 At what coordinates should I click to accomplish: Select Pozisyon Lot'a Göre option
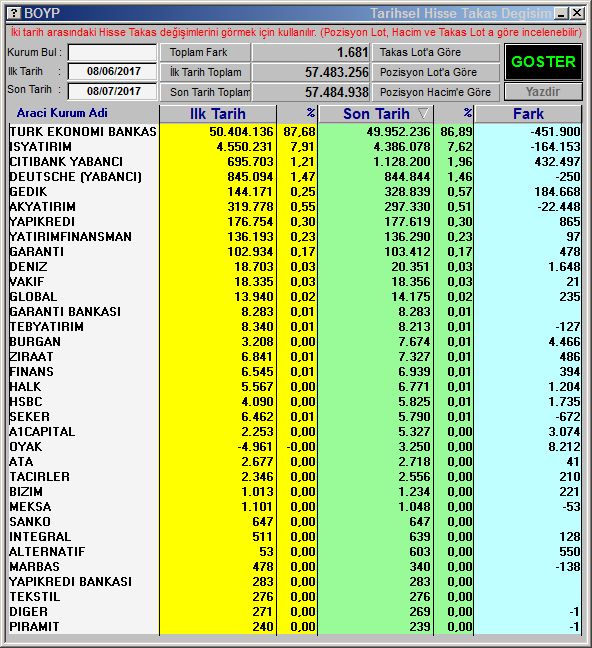[x=436, y=72]
